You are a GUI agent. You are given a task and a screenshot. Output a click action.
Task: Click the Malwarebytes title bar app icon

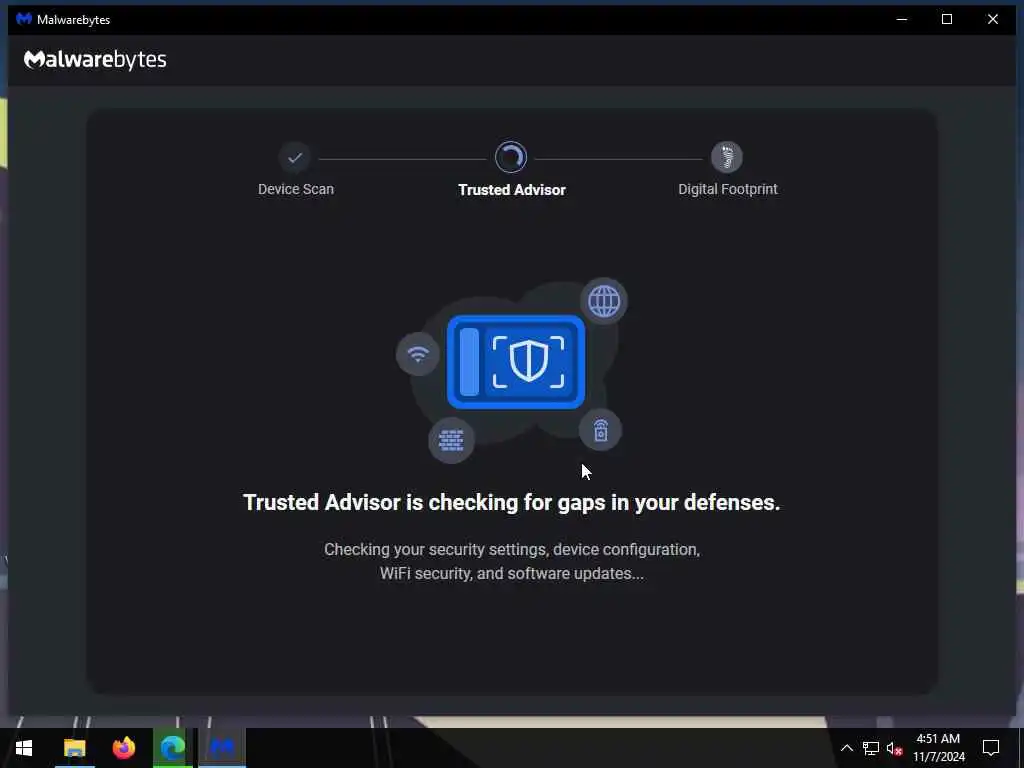[x=24, y=19]
